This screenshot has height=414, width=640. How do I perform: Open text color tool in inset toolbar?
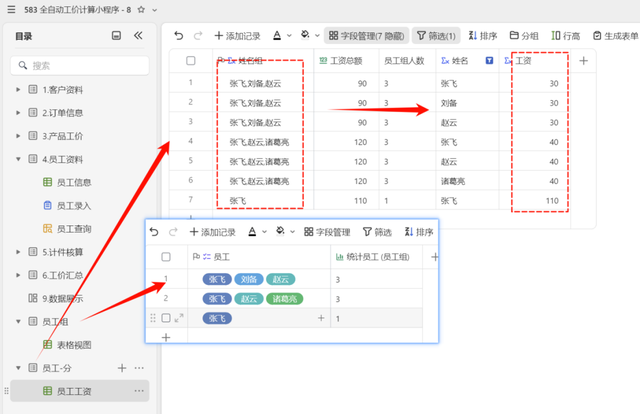[252, 232]
